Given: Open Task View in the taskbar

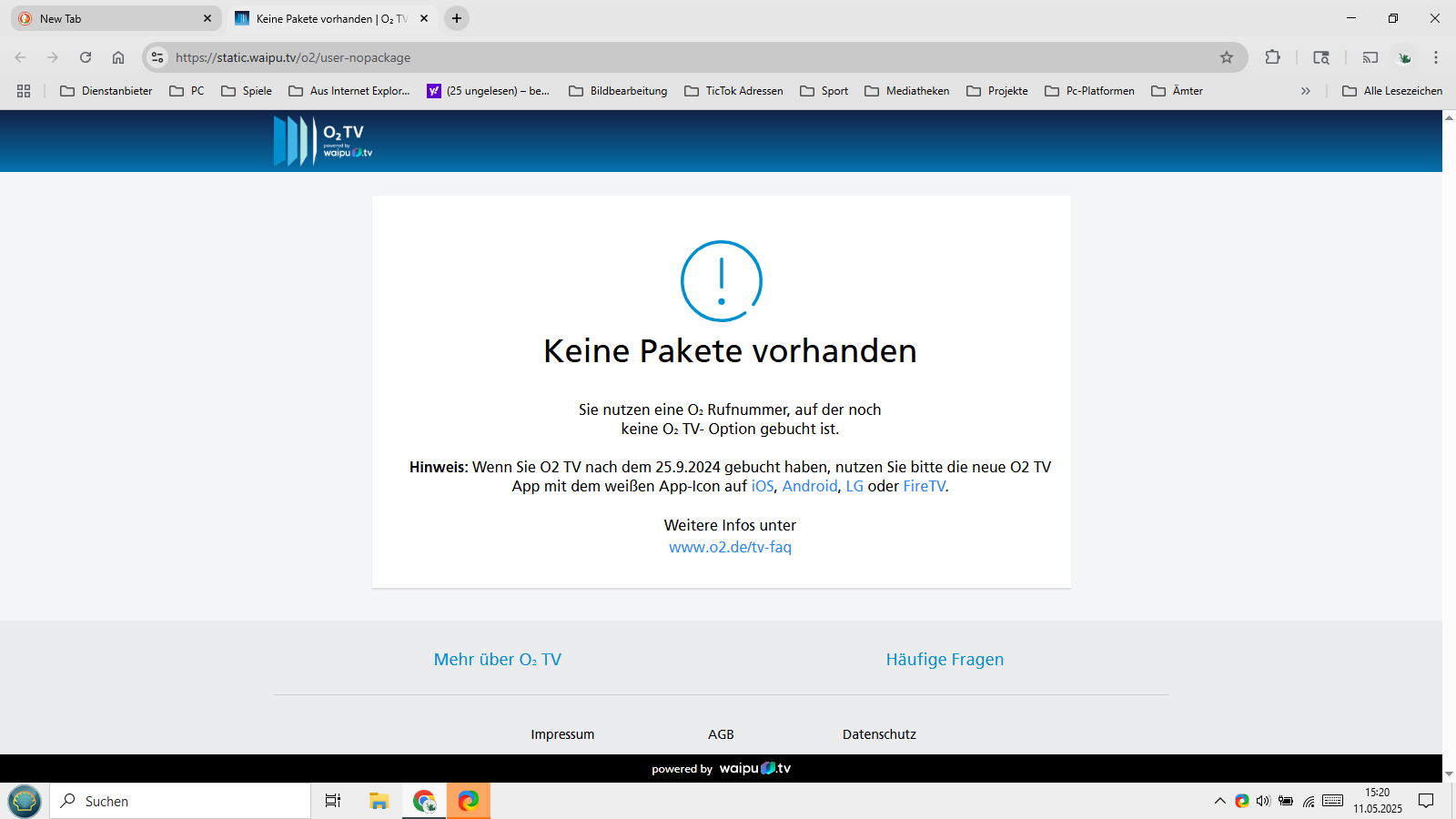Looking at the screenshot, I should (333, 801).
